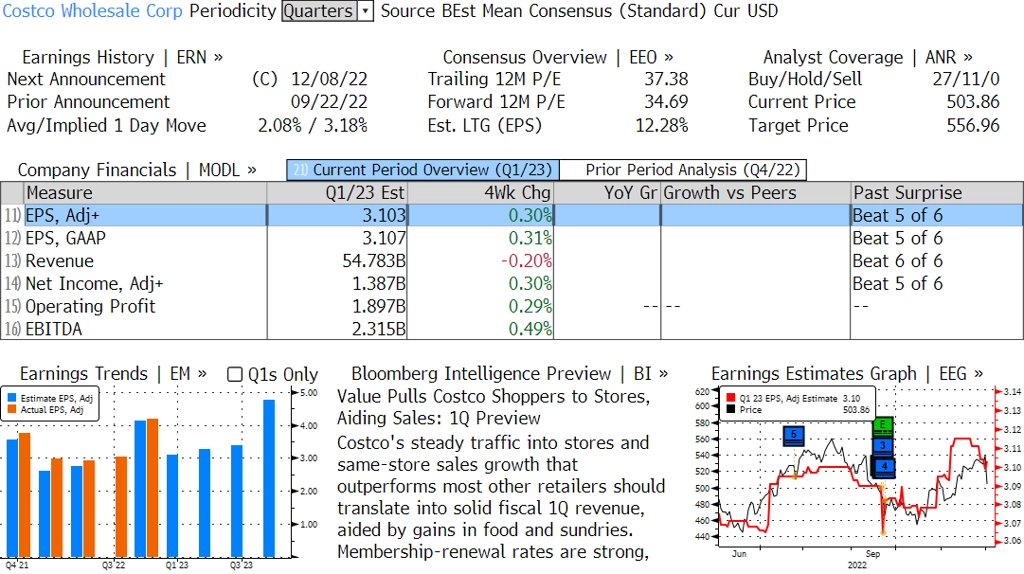Screen dimensions: 1024x574
Task: Click Revenue 4Wk change -0.20% value
Action: pos(526,261)
